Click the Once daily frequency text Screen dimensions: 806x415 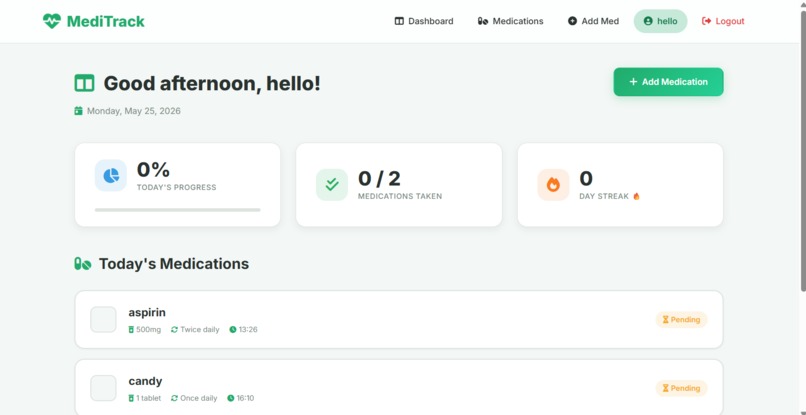(x=199, y=398)
